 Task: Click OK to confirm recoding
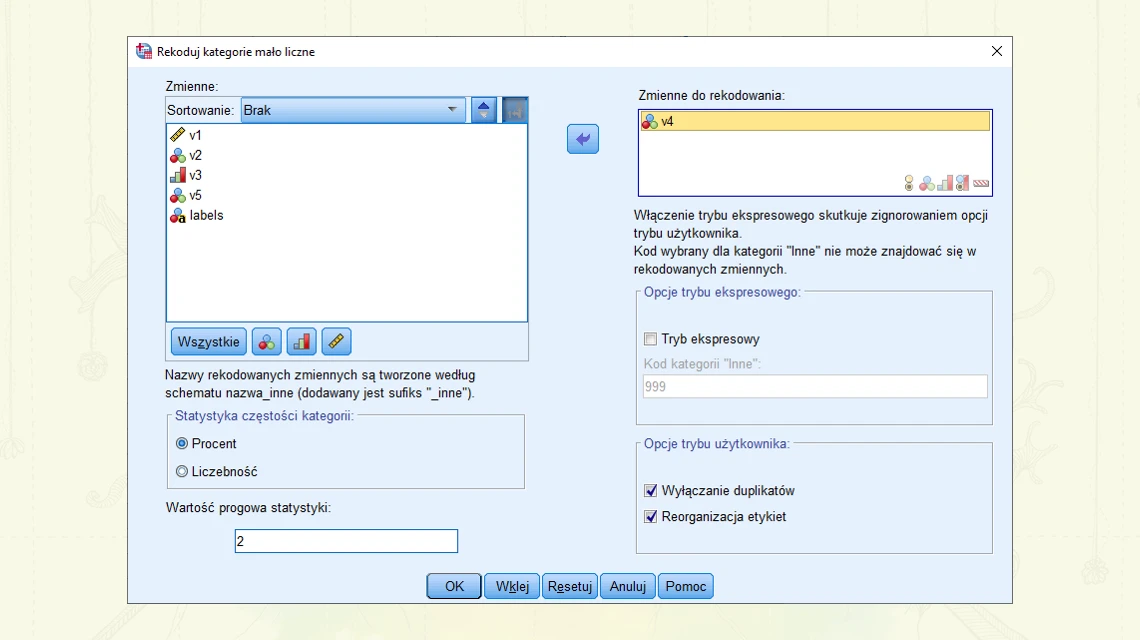[x=454, y=586]
